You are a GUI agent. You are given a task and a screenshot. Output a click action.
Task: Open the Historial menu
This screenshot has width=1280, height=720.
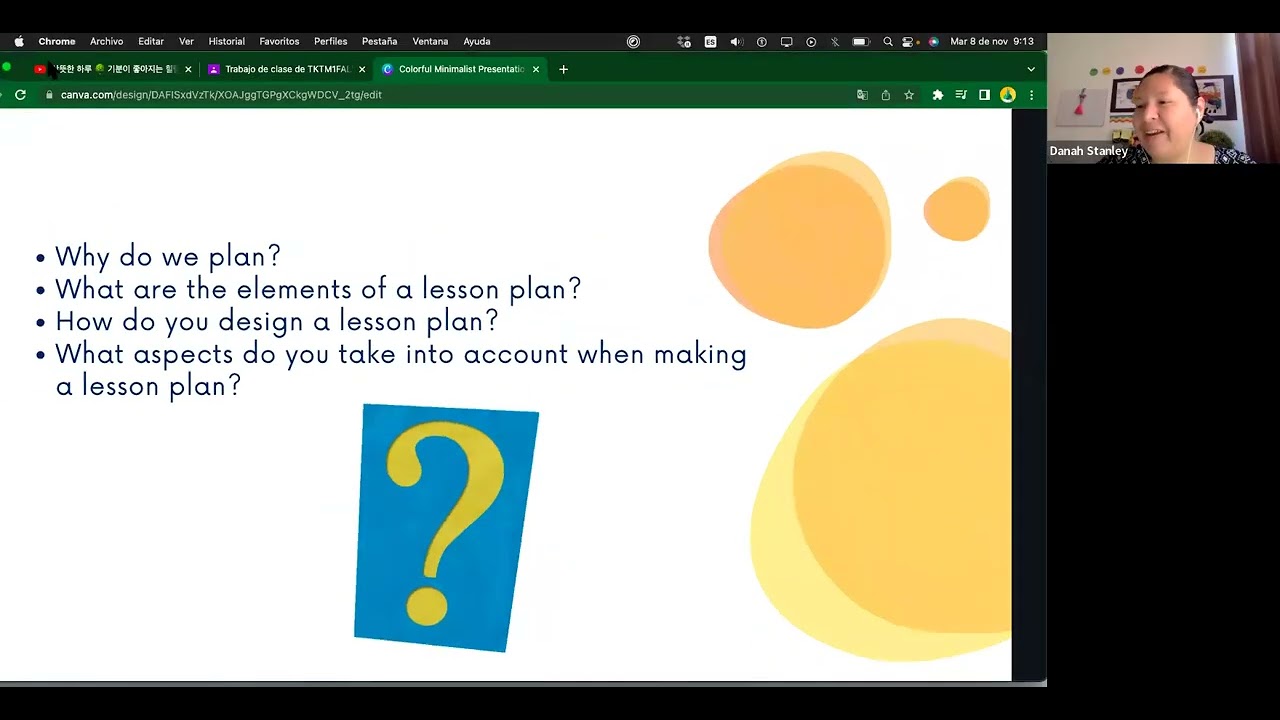point(227,41)
